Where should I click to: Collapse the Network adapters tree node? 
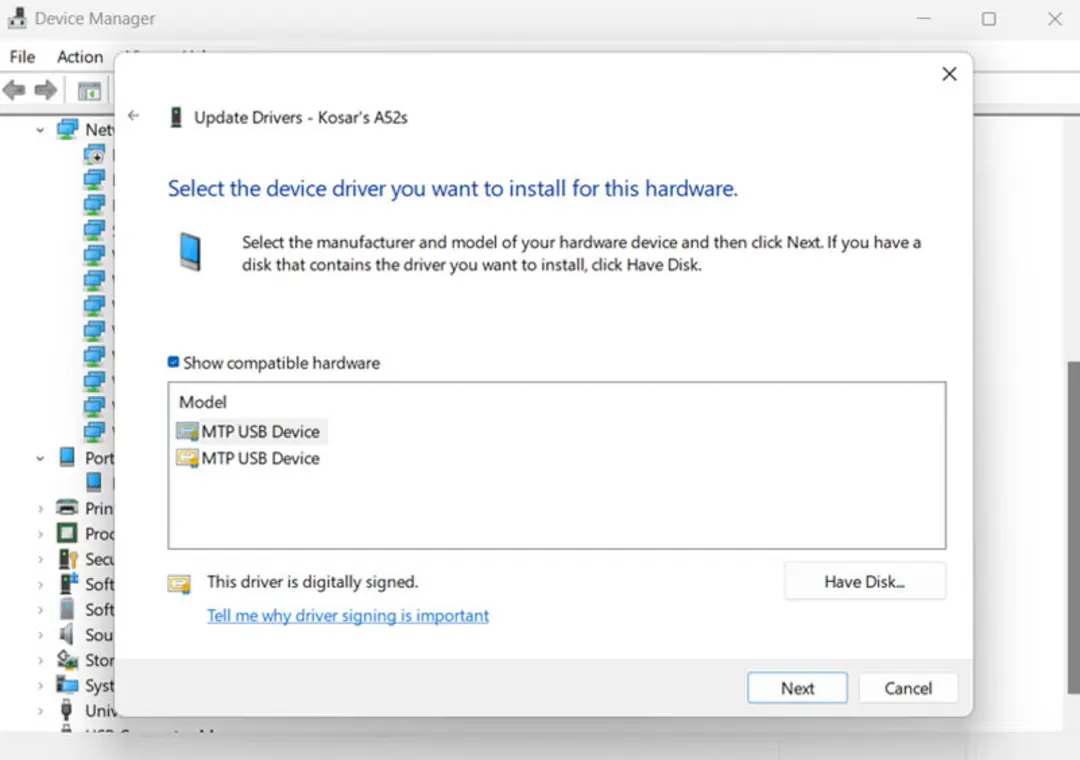point(40,130)
